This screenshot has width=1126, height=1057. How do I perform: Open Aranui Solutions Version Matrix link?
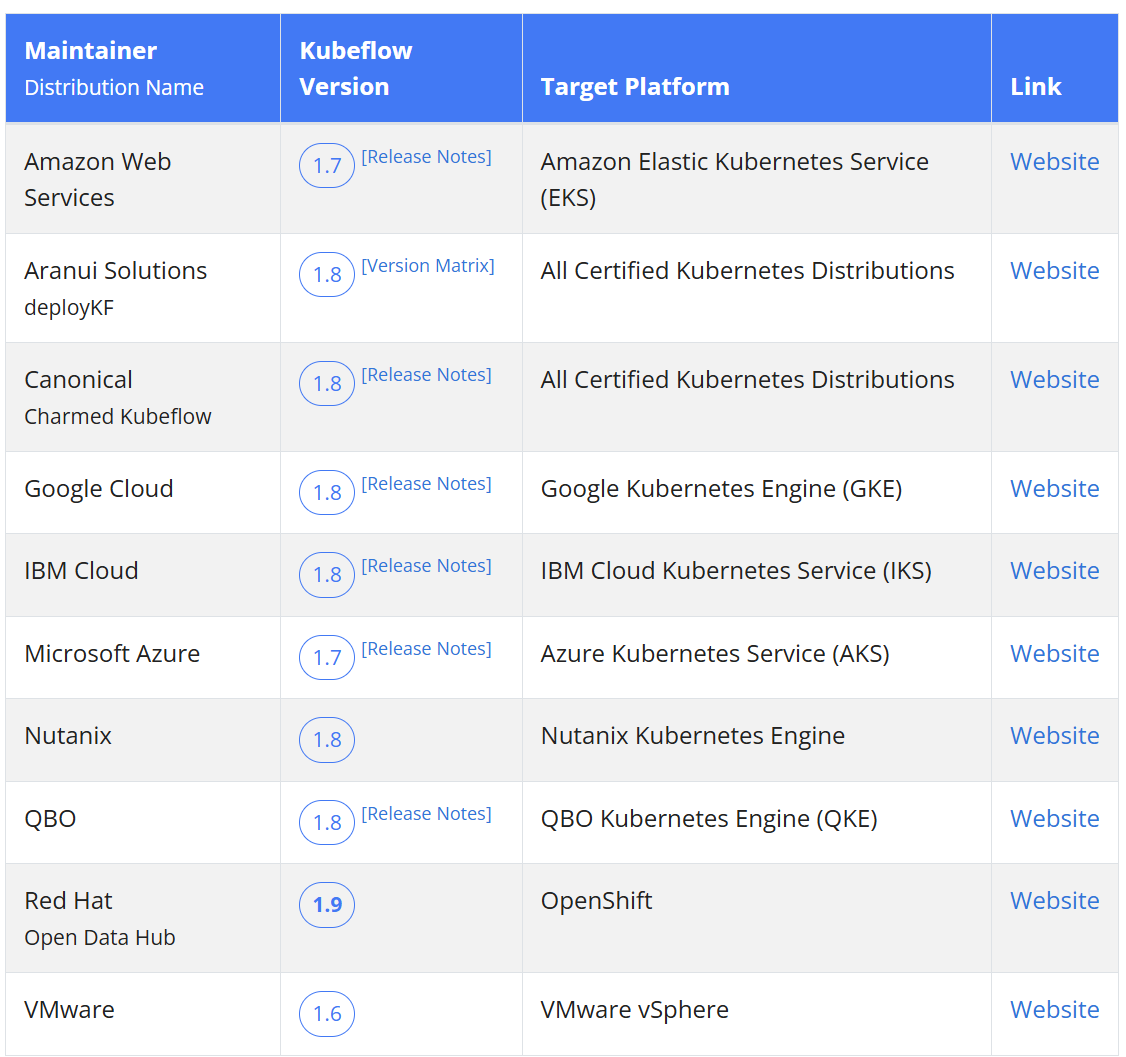(x=428, y=266)
